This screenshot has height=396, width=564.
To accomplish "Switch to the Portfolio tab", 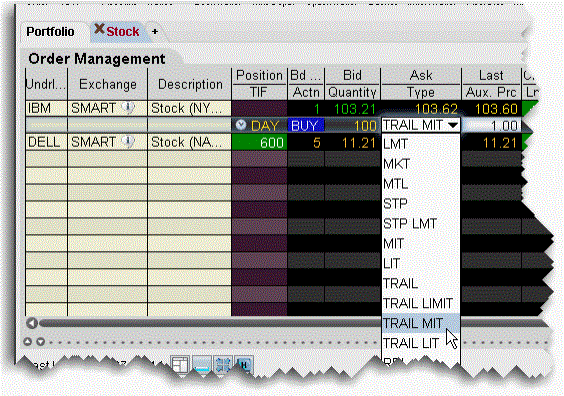I will click(50, 32).
